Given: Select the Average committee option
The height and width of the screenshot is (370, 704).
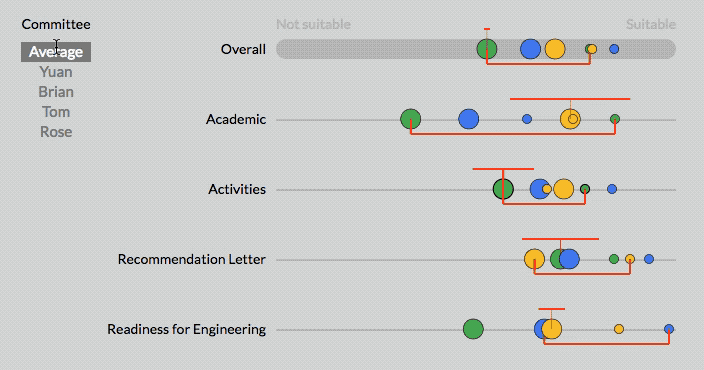Looking at the screenshot, I should pyautogui.click(x=56, y=52).
